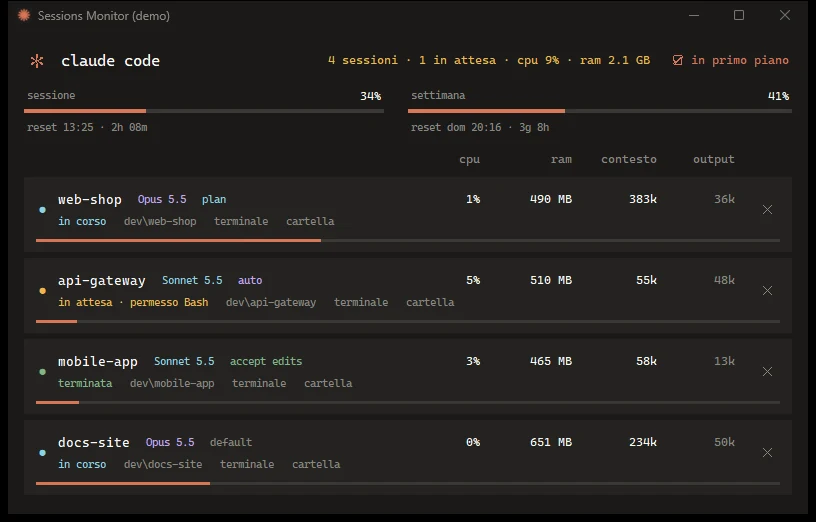Open cartella for docs-site
The height and width of the screenshot is (522, 816).
coord(316,464)
